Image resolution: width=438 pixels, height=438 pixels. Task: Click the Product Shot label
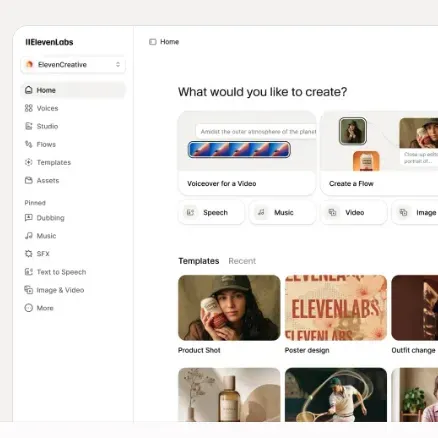tap(199, 350)
